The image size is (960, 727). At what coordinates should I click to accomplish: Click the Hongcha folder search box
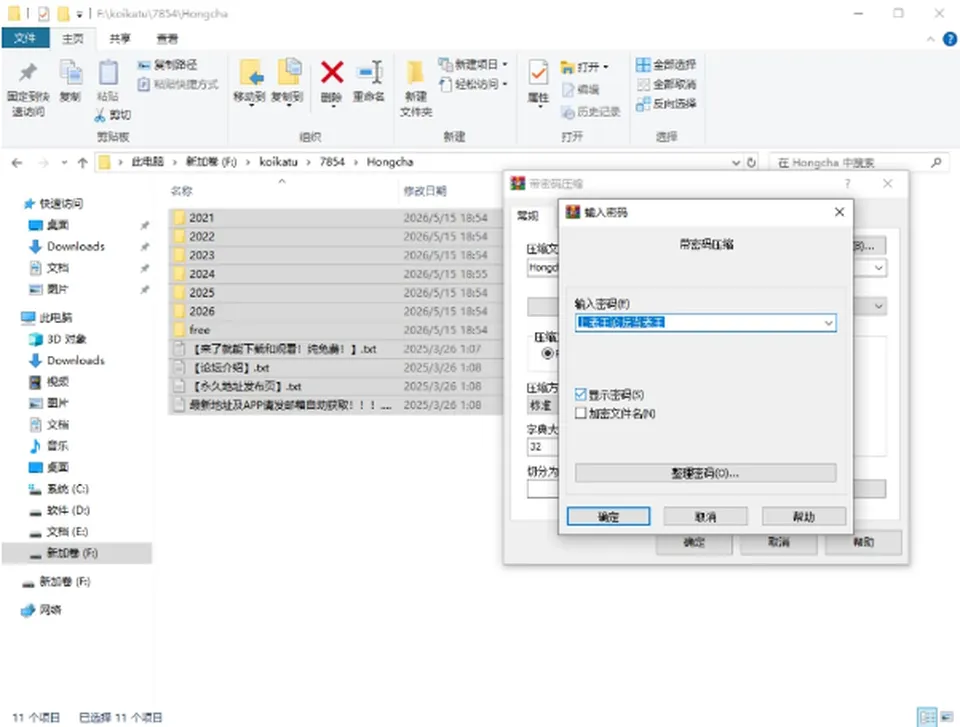click(857, 163)
